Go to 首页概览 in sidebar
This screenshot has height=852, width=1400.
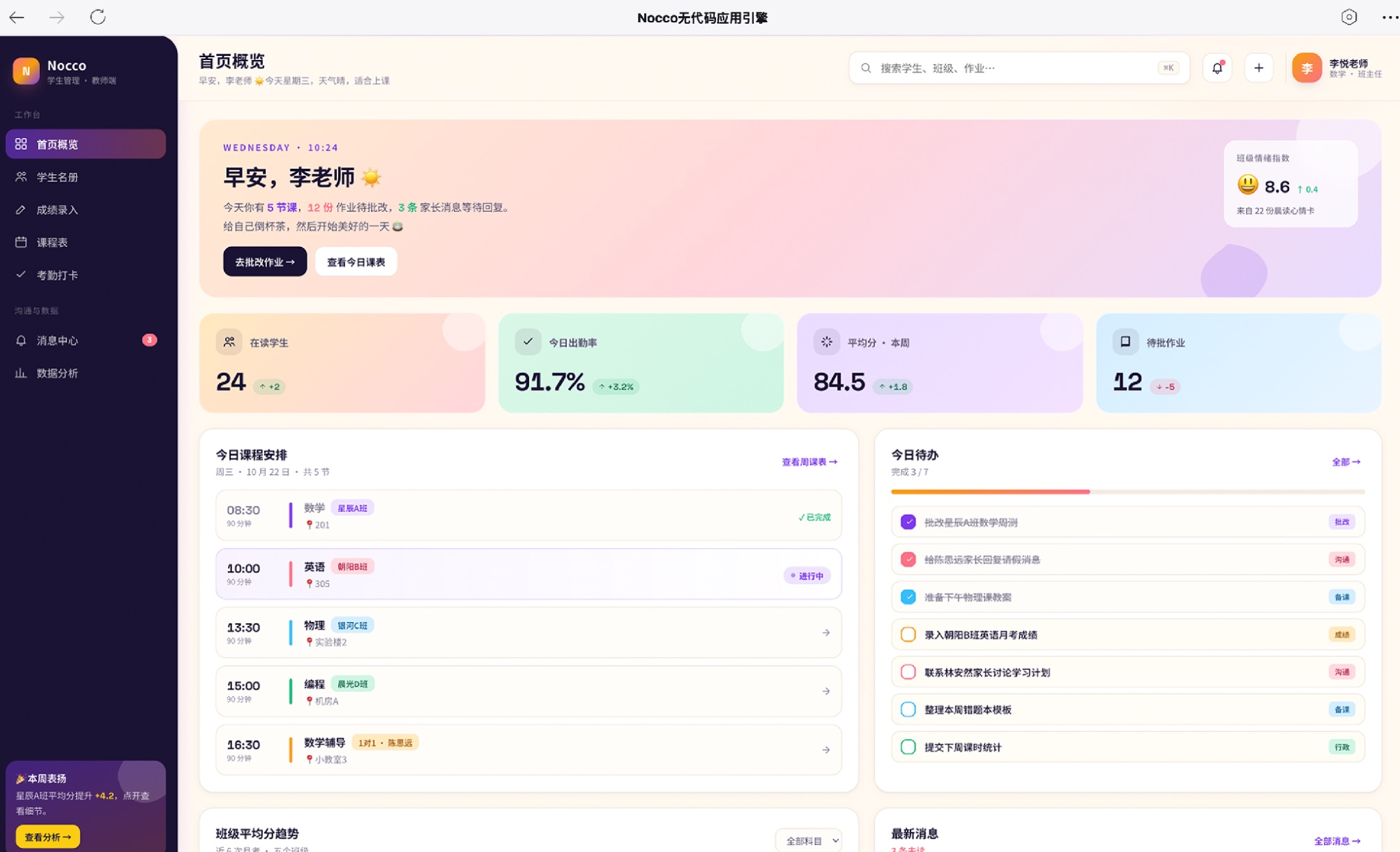tap(86, 144)
